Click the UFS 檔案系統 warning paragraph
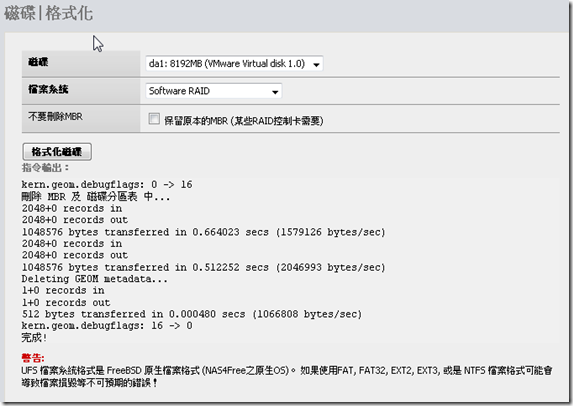 [286, 377]
